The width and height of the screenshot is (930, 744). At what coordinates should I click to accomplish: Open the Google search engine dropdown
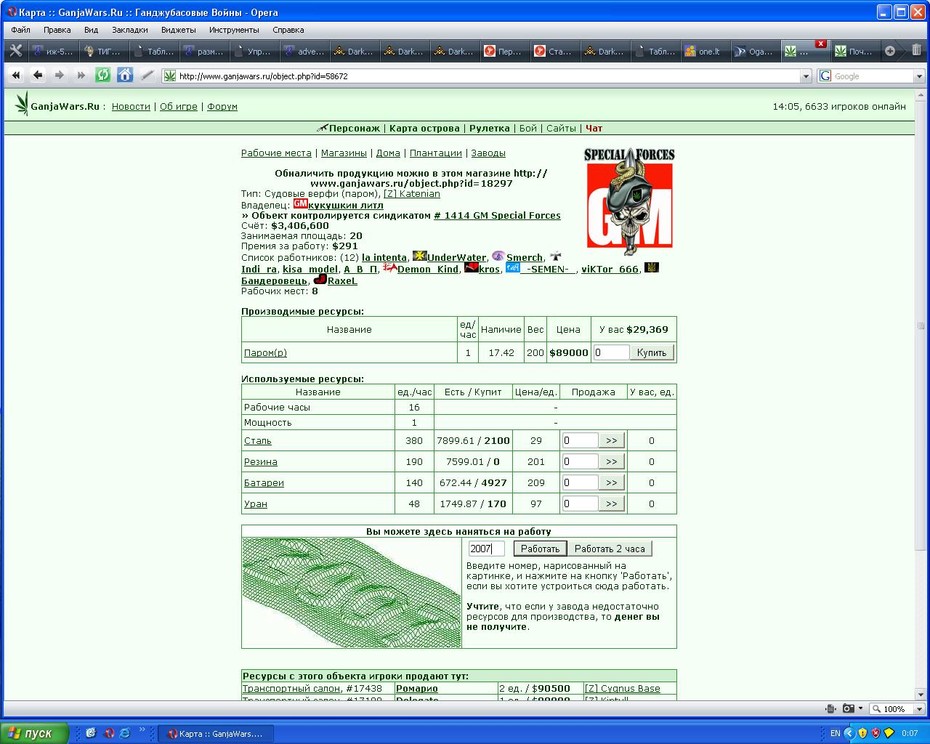tap(919, 76)
